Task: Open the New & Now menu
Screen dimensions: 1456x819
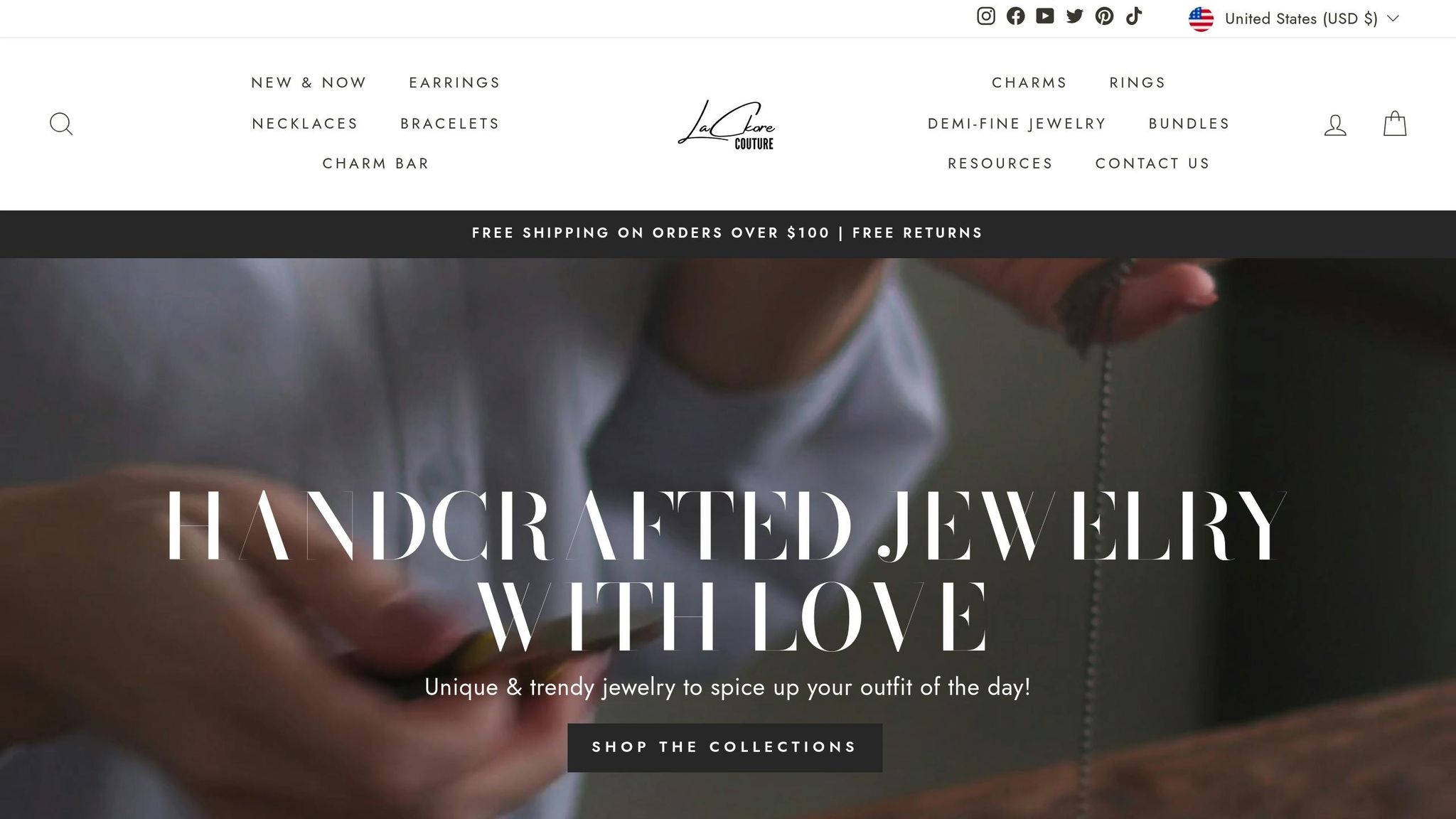Action: coord(309,82)
